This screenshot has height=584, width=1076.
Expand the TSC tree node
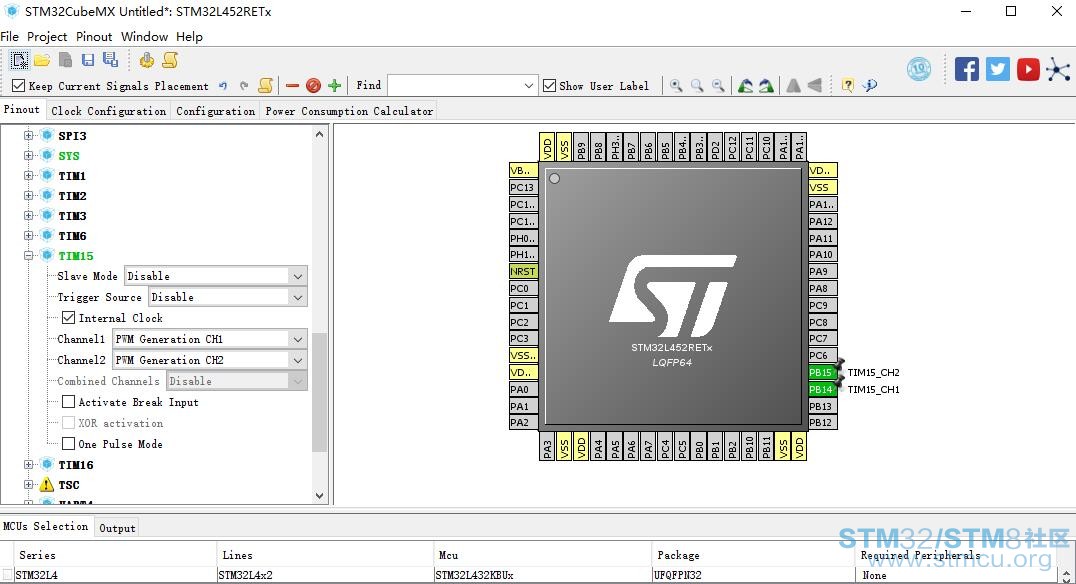[x=29, y=484]
